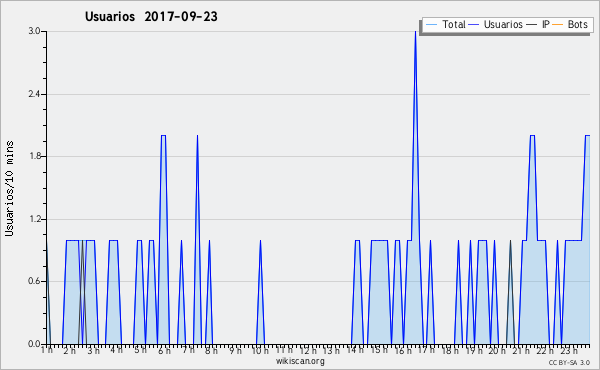Click the wikiscan.org label below the chart
Image resolution: width=600 pixels, height=370 pixels.
pos(300,361)
